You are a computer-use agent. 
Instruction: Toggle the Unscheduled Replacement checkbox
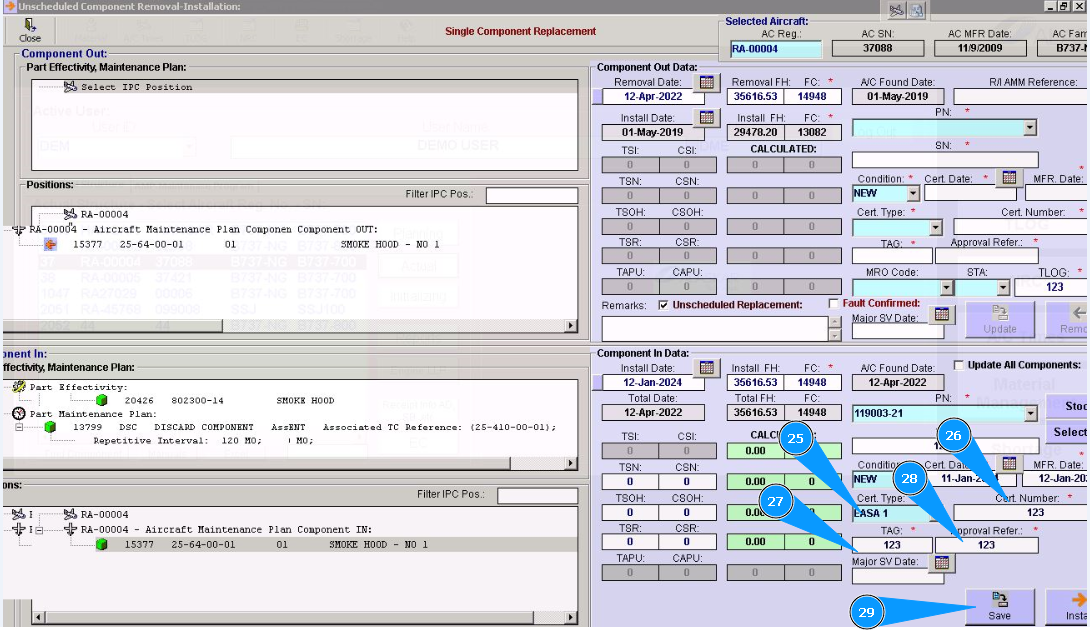click(x=663, y=305)
